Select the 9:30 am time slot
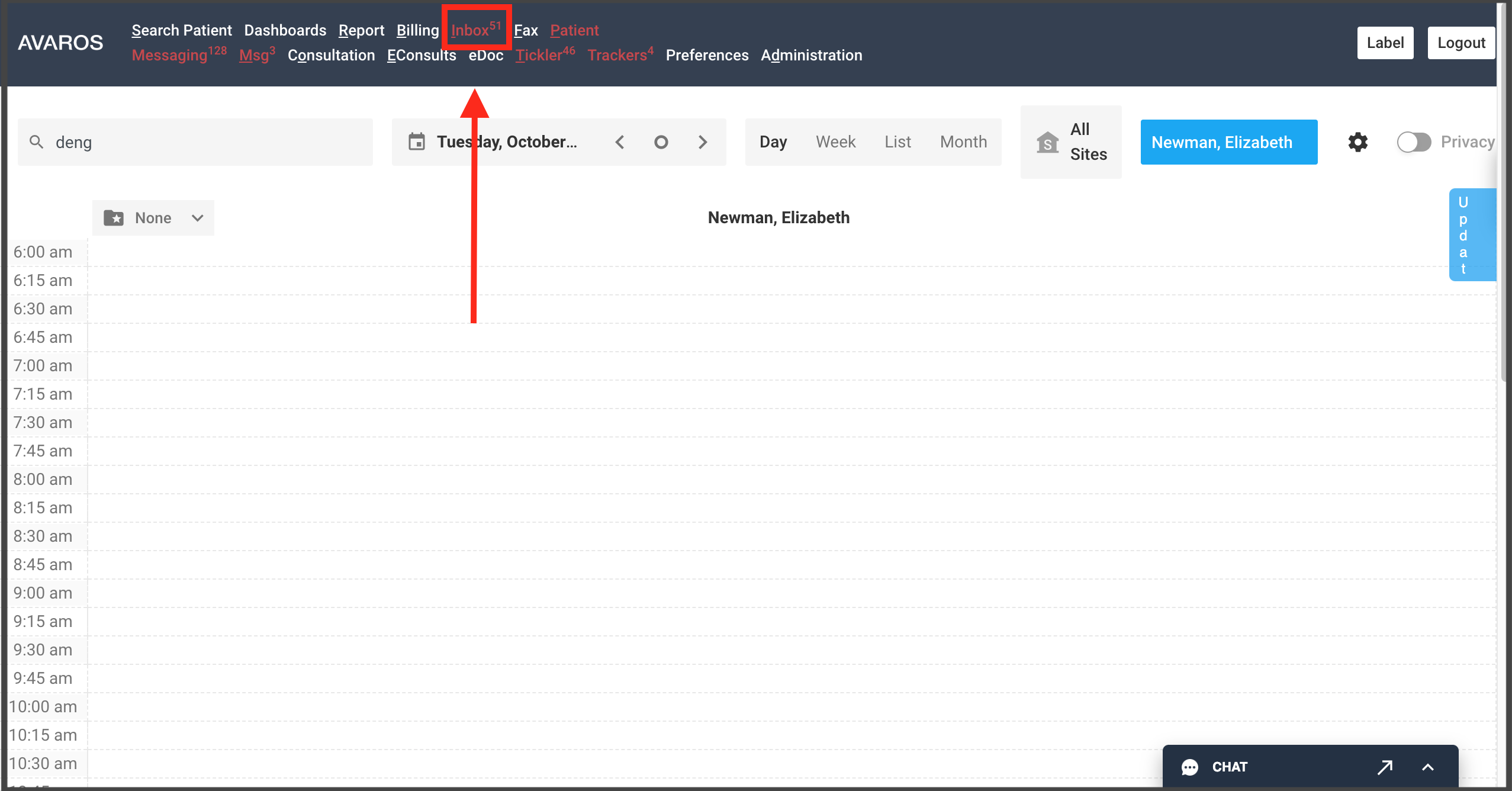The height and width of the screenshot is (791, 1512). coord(792,650)
